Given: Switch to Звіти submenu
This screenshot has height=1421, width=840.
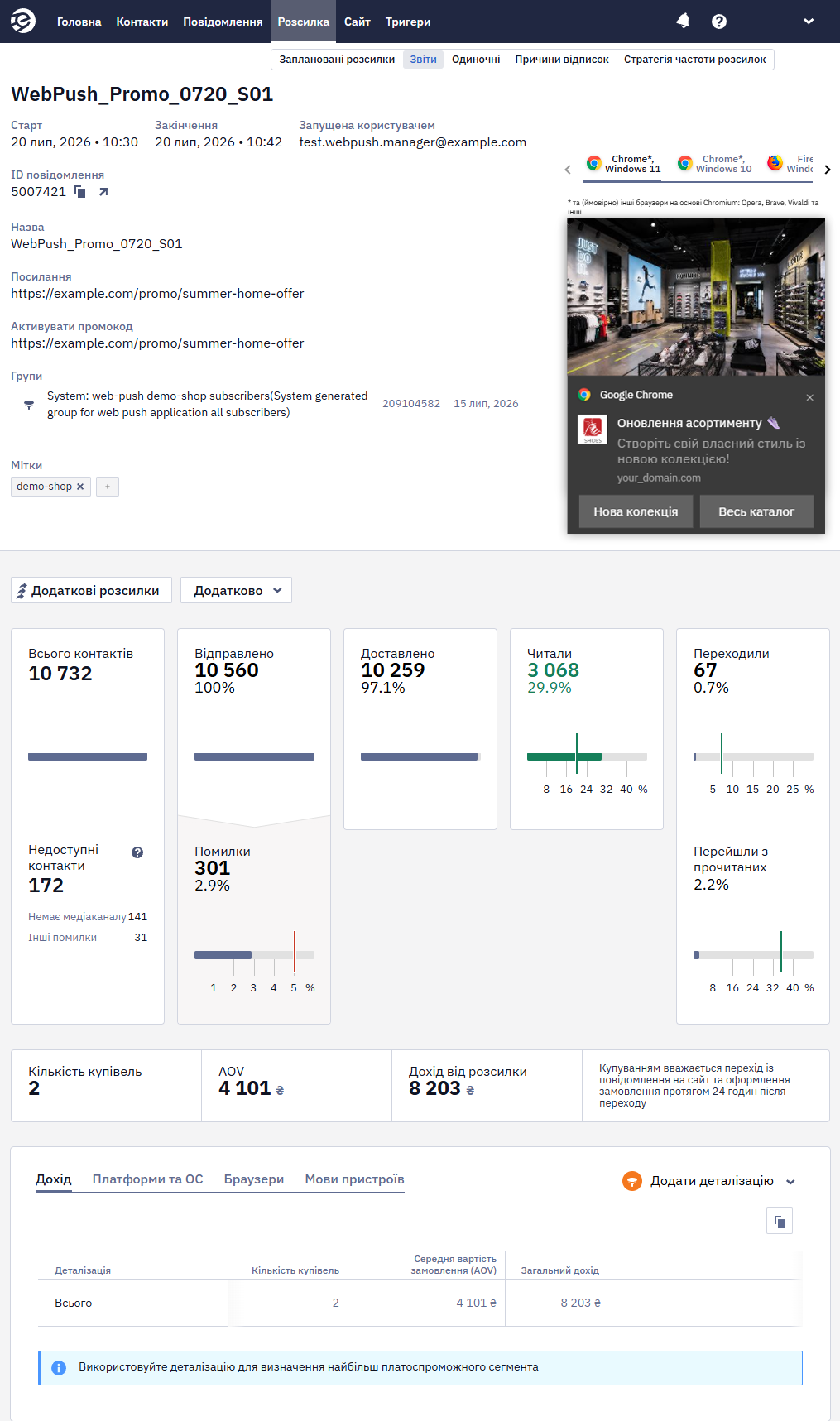Looking at the screenshot, I should coord(424,60).
